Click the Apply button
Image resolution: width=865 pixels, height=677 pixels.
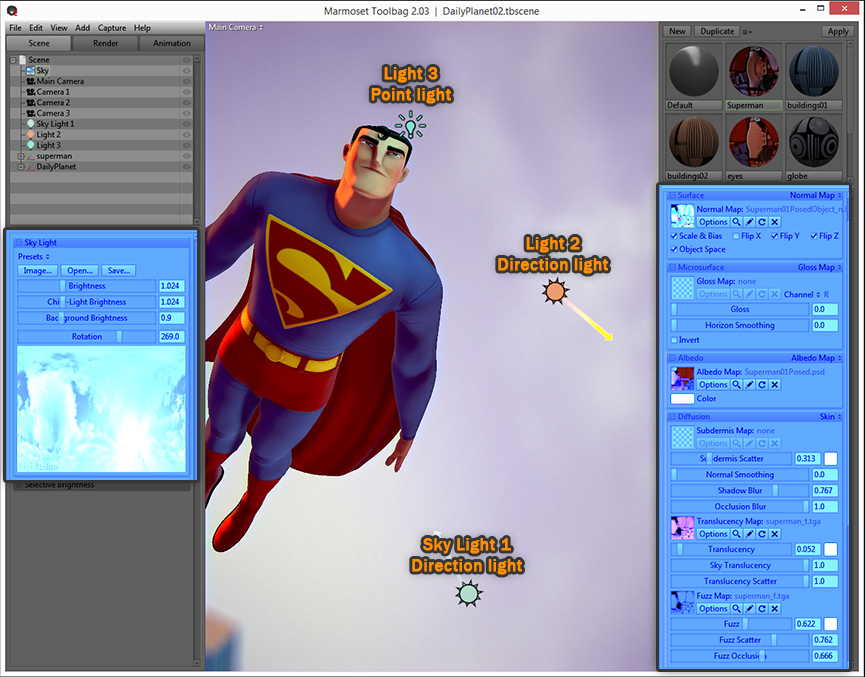(837, 31)
